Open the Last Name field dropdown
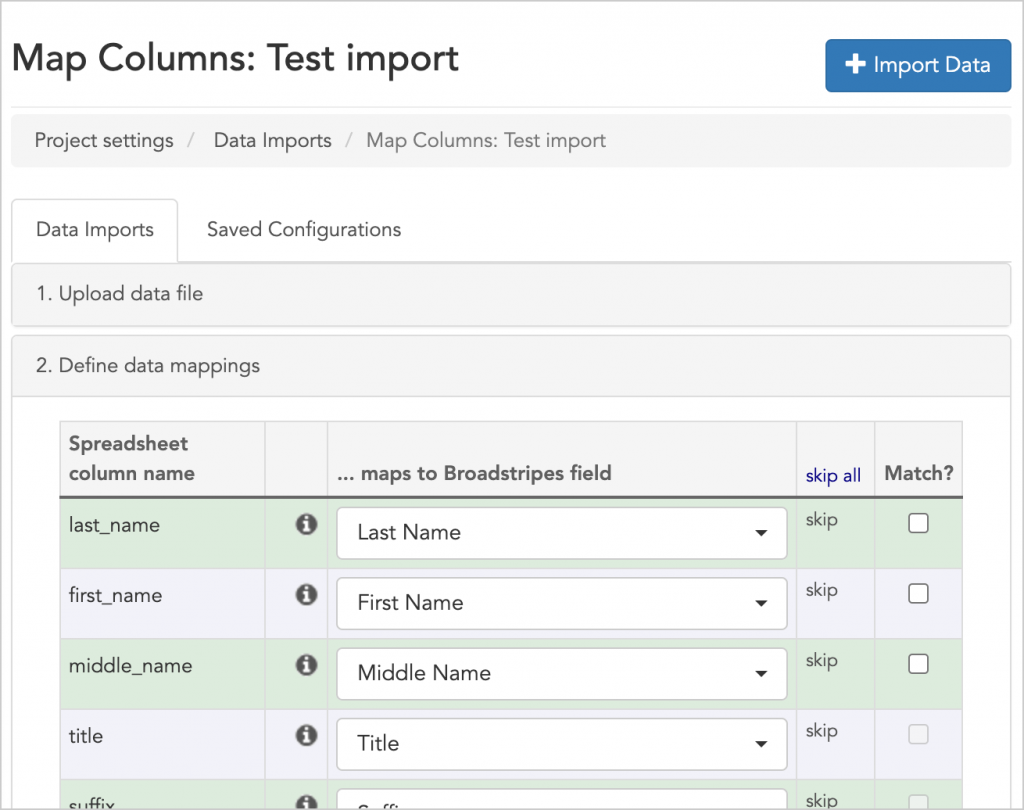 pos(561,533)
